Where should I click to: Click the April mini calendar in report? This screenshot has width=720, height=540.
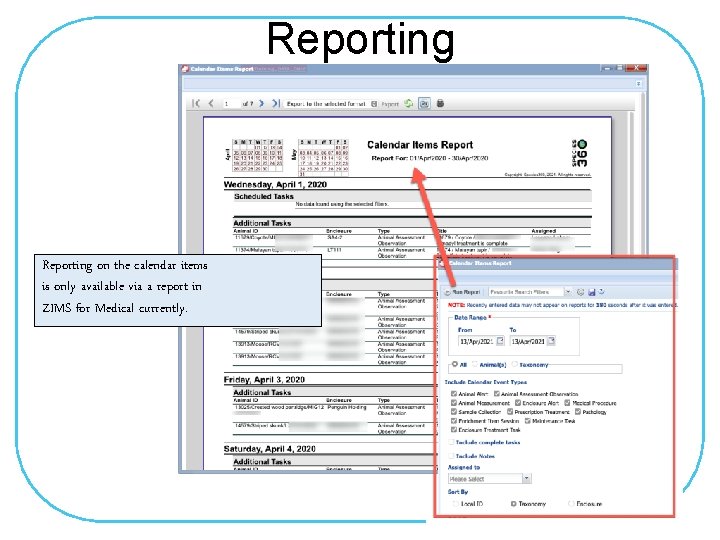pyautogui.click(x=253, y=155)
